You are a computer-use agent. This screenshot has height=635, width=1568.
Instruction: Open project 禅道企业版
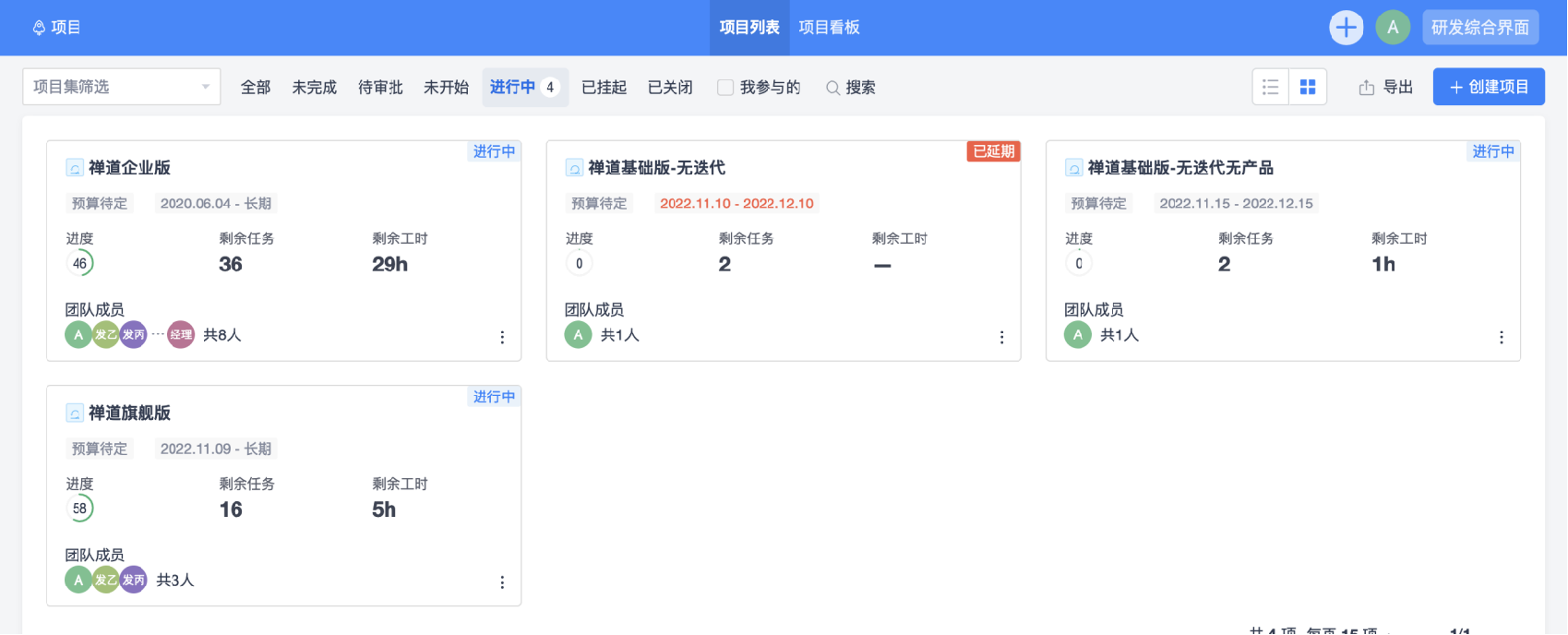pos(129,168)
